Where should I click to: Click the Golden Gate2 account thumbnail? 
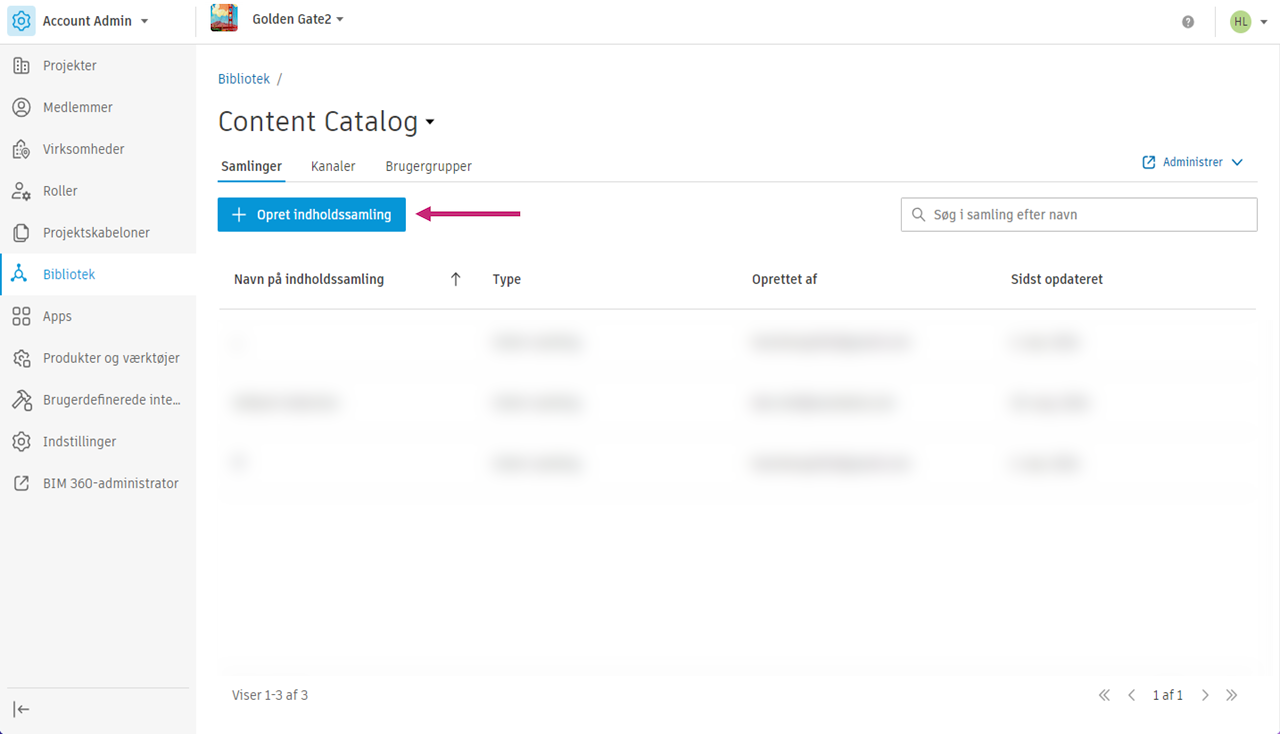click(x=224, y=19)
